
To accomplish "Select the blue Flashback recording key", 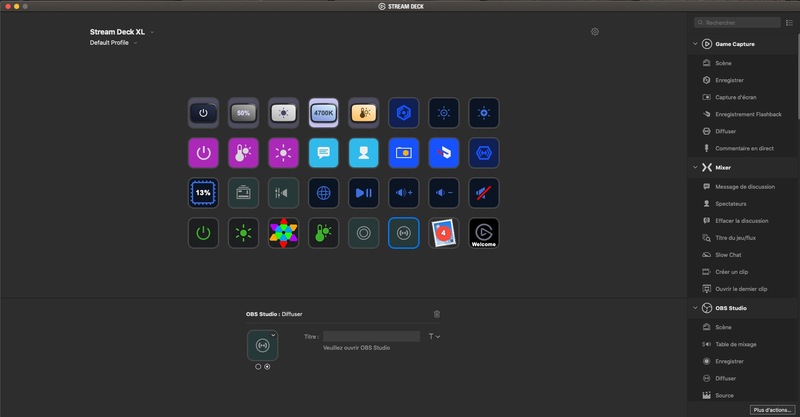I will [x=444, y=153].
